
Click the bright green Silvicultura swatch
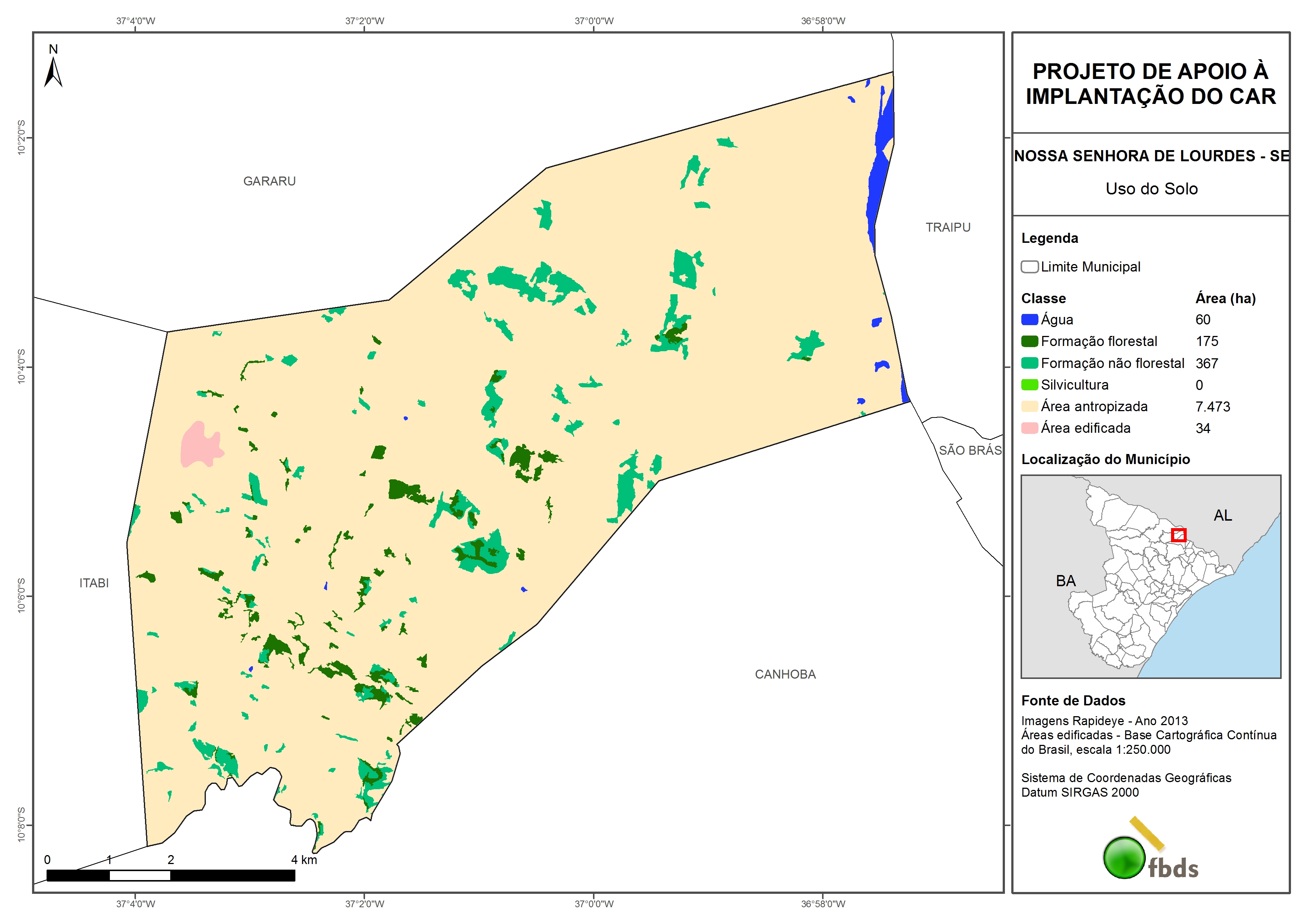tap(1029, 384)
